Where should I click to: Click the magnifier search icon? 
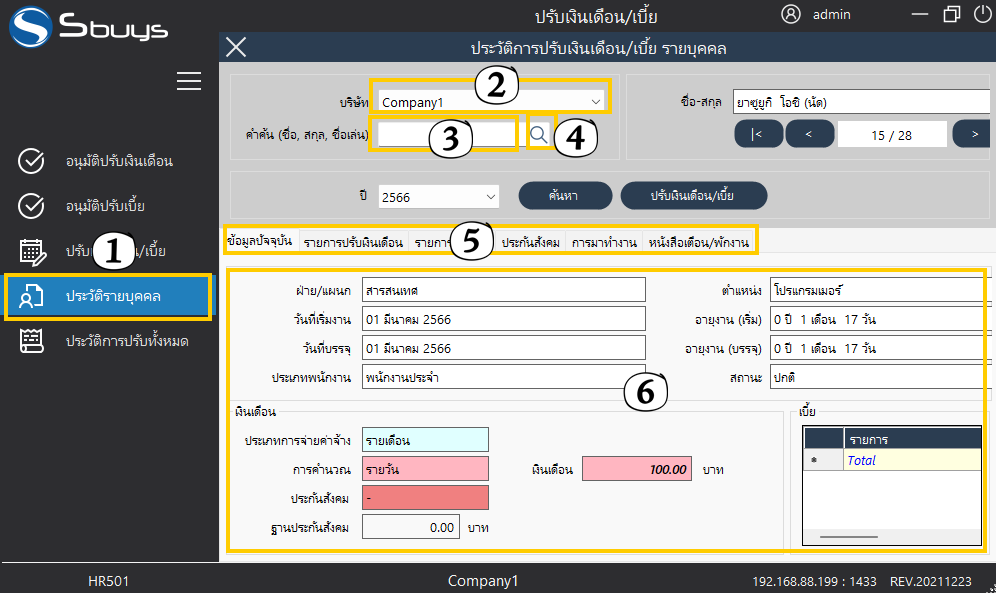(x=539, y=133)
